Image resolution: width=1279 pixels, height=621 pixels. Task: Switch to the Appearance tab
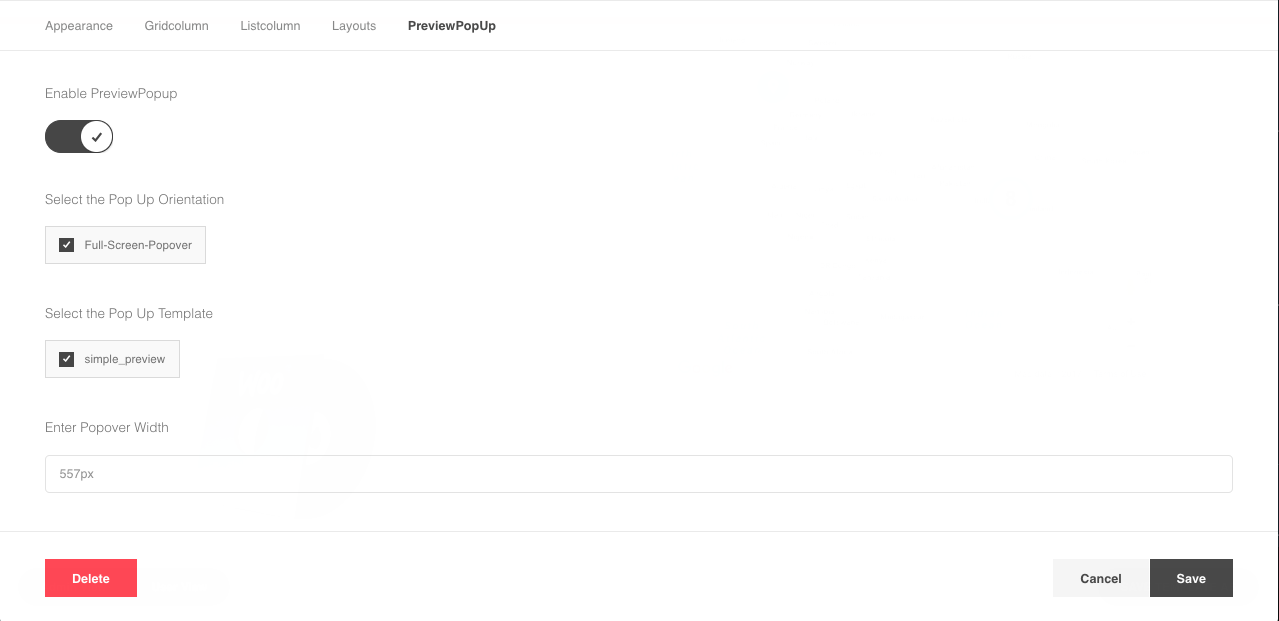(x=79, y=26)
